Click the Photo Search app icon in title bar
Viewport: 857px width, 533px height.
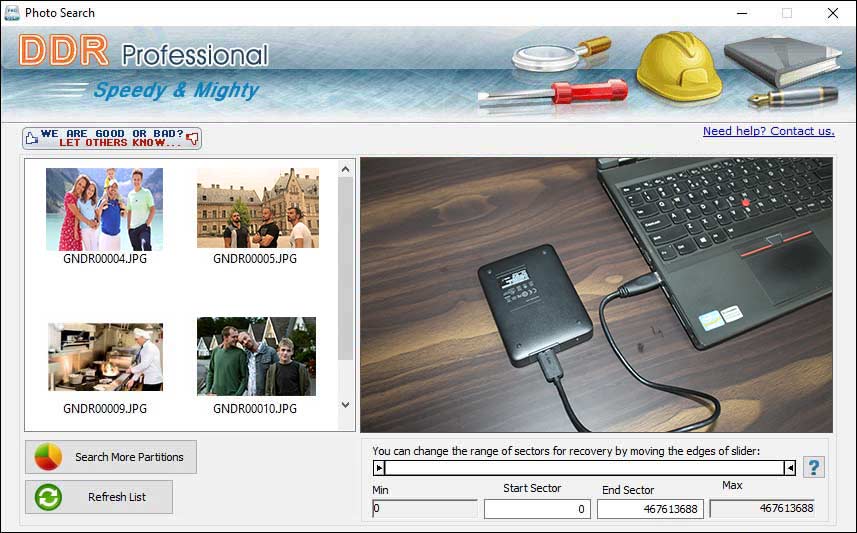pos(11,13)
